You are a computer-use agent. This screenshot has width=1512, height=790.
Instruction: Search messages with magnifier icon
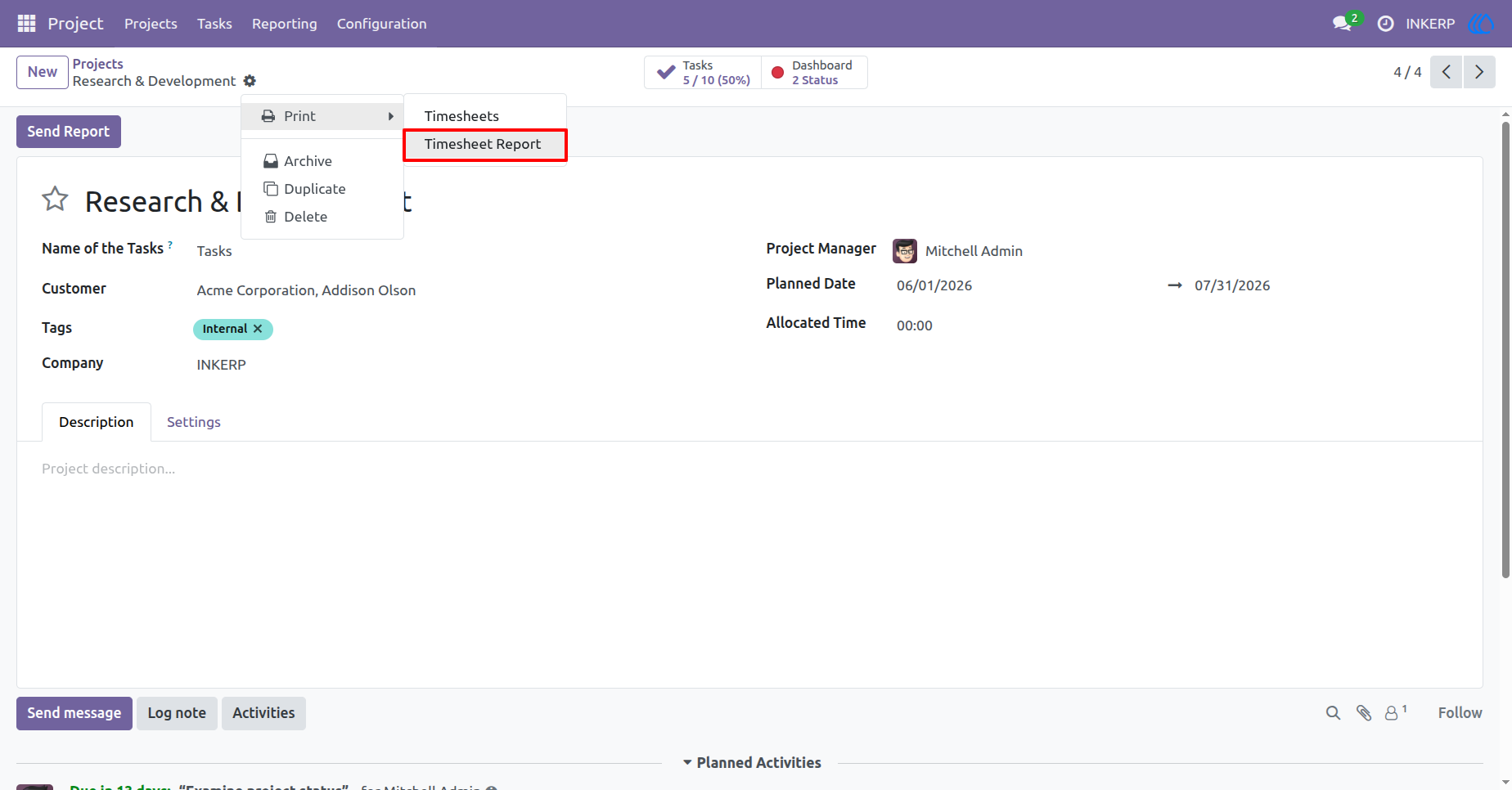tap(1333, 713)
